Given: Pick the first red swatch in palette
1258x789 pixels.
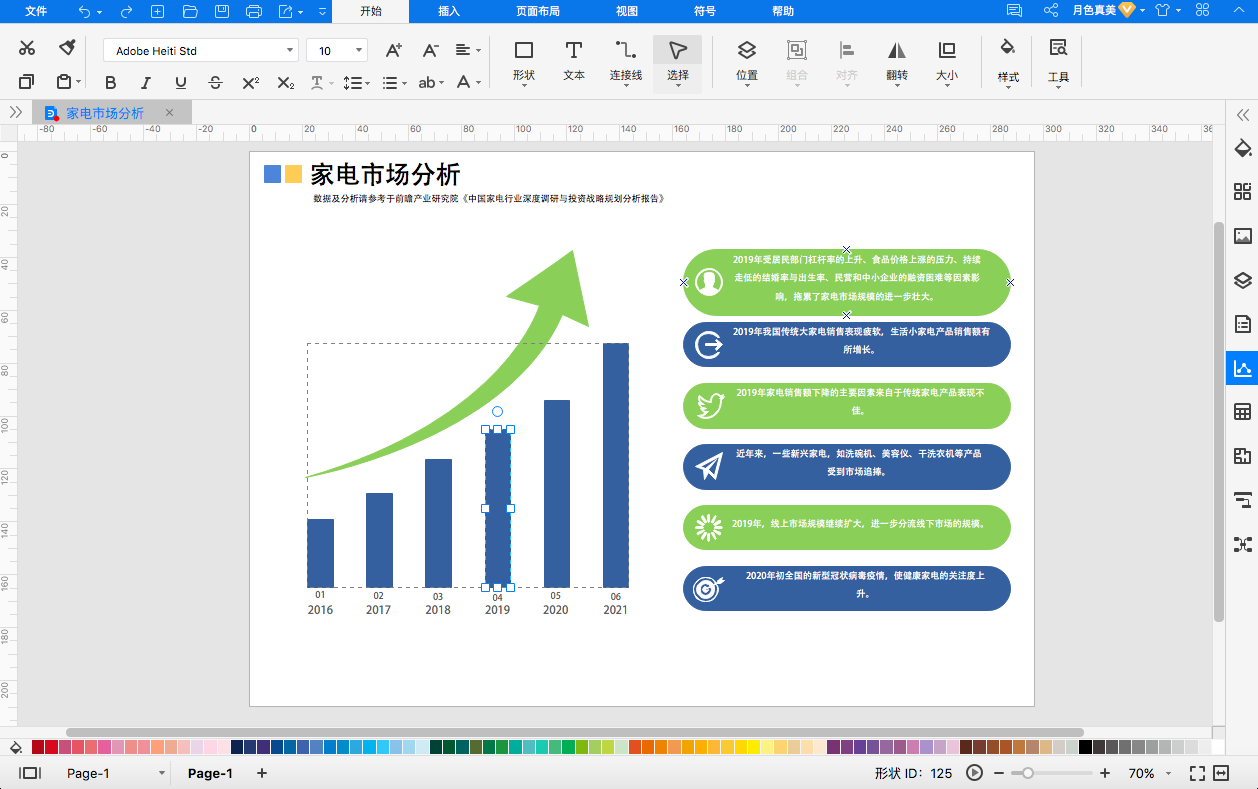Looking at the screenshot, I should coord(38,747).
